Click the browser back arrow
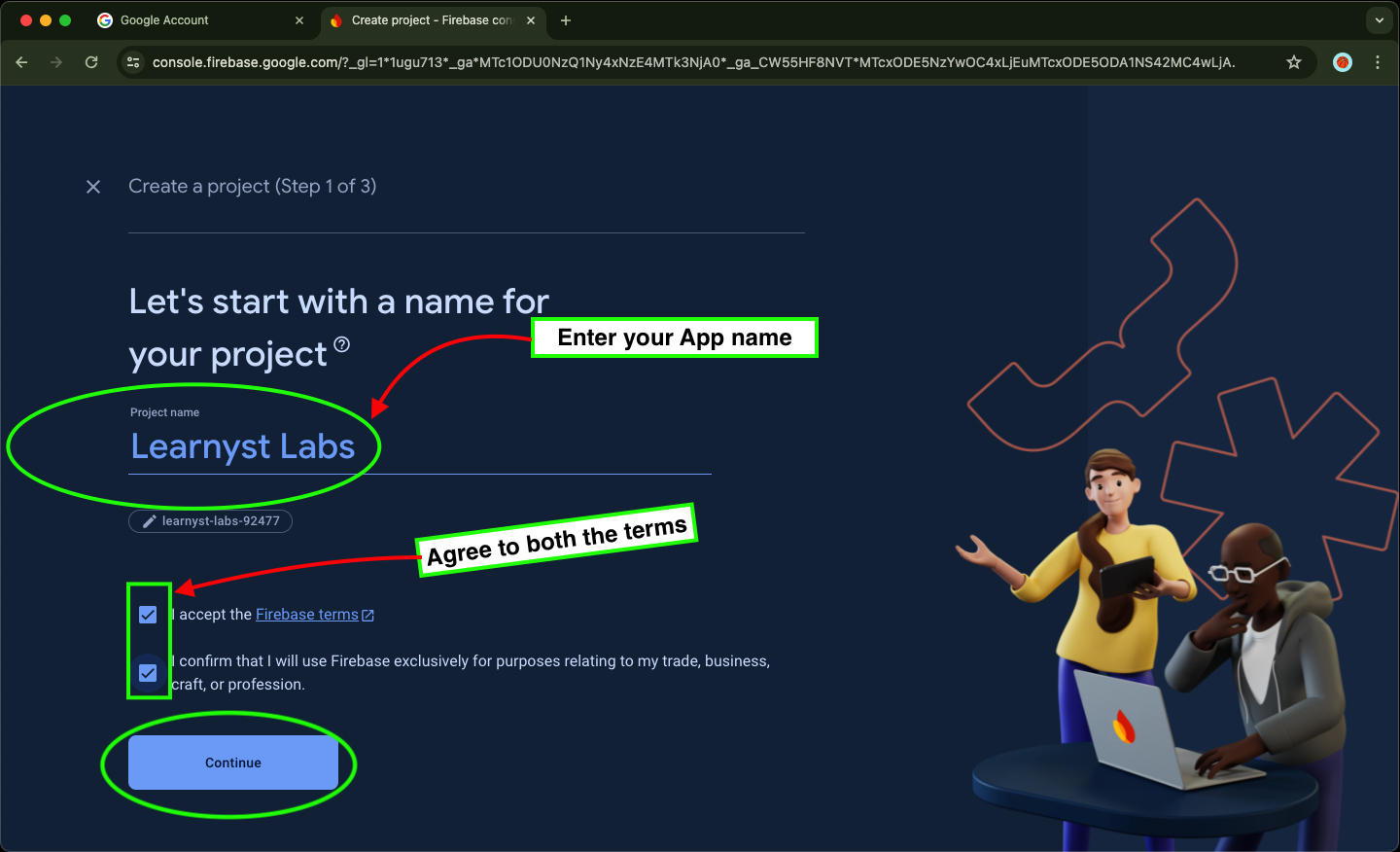 pyautogui.click(x=21, y=62)
